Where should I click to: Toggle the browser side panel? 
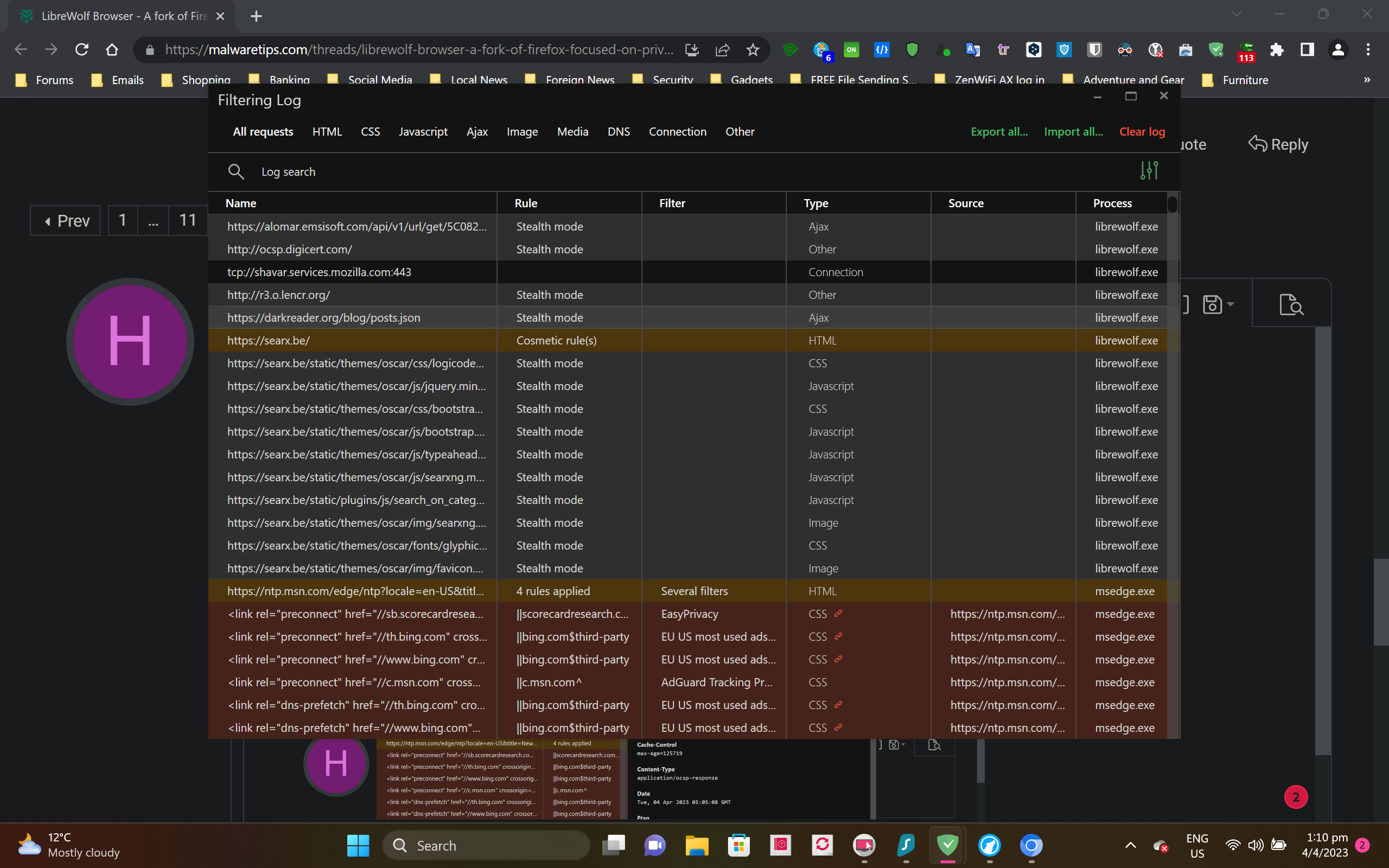(1307, 50)
